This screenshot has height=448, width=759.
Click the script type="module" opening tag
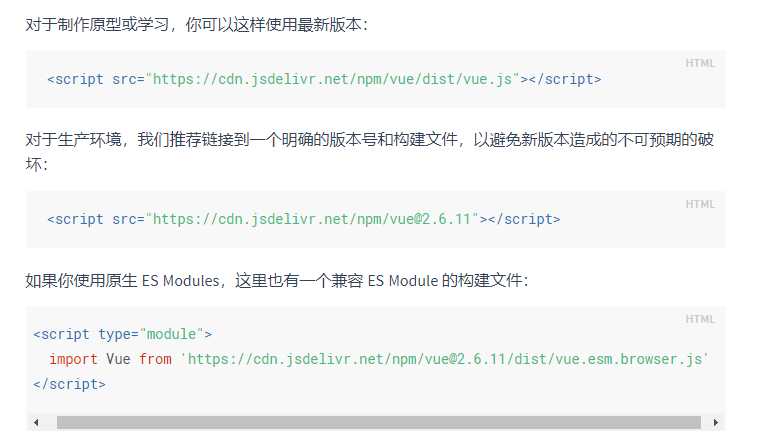pos(122,334)
